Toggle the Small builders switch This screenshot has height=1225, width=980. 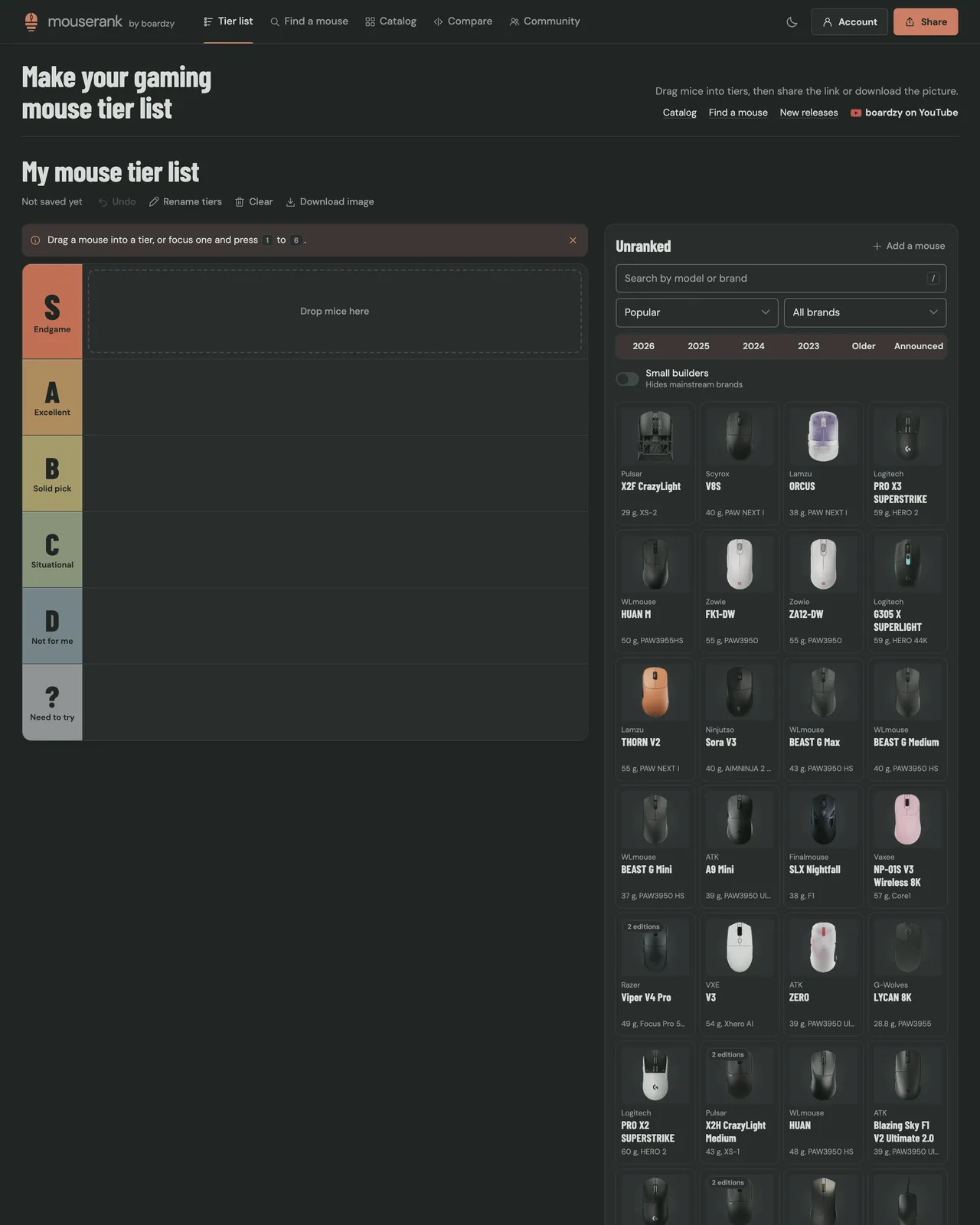(x=627, y=379)
